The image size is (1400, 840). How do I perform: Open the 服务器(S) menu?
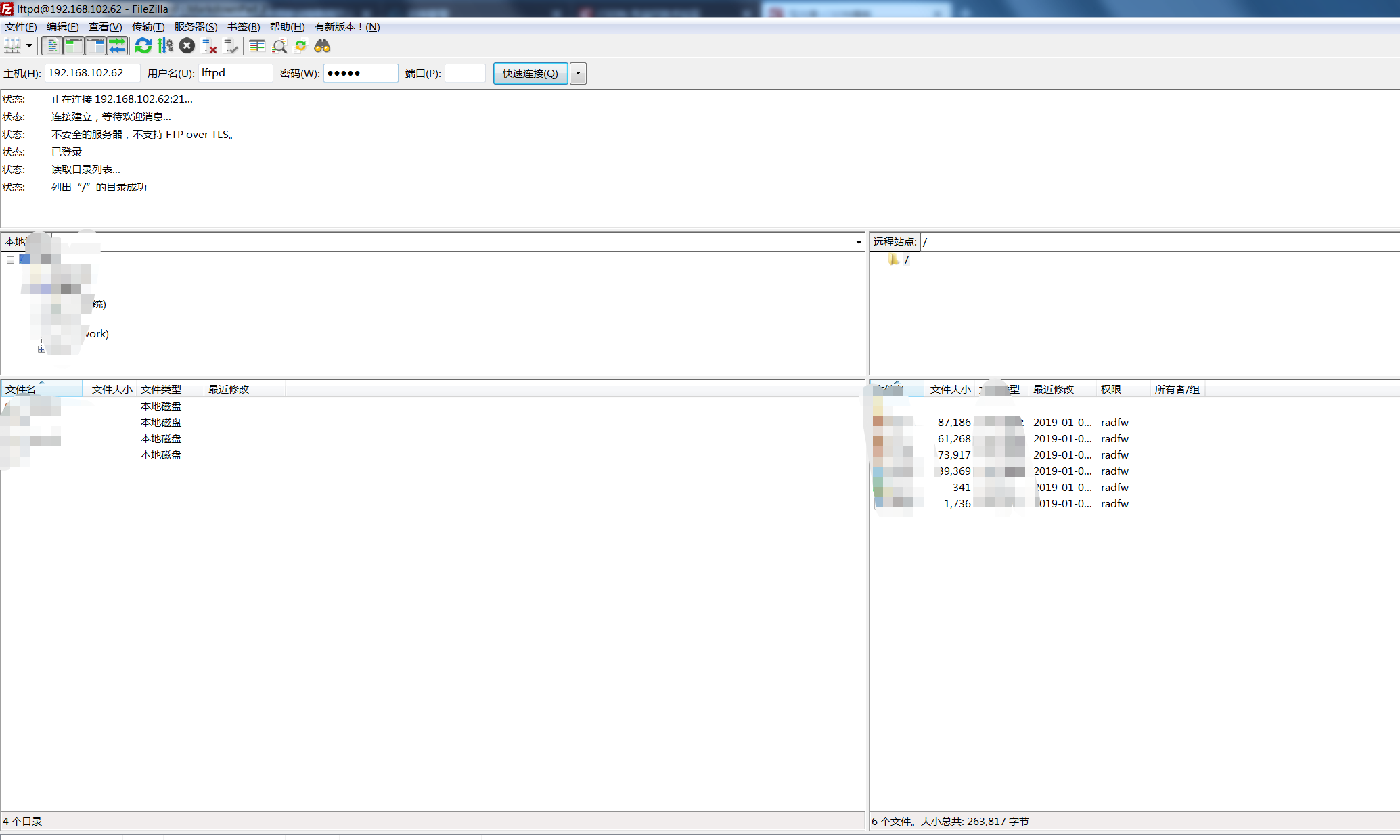click(196, 27)
